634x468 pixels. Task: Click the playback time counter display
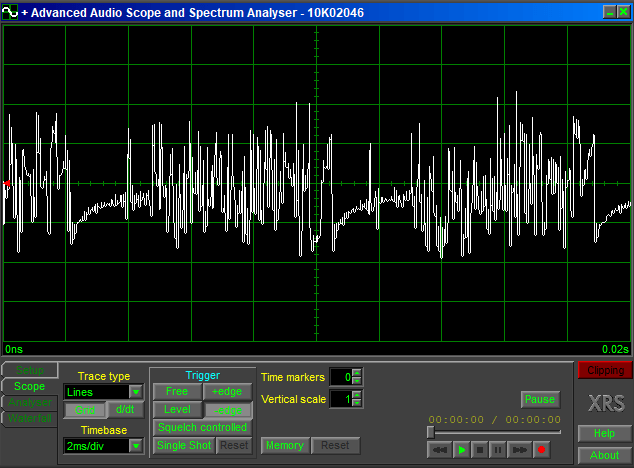click(495, 419)
